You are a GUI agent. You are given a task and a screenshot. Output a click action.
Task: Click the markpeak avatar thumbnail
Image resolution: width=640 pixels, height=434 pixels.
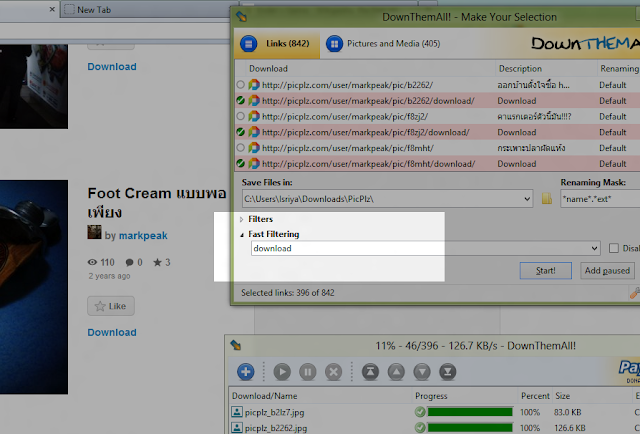[94, 232]
